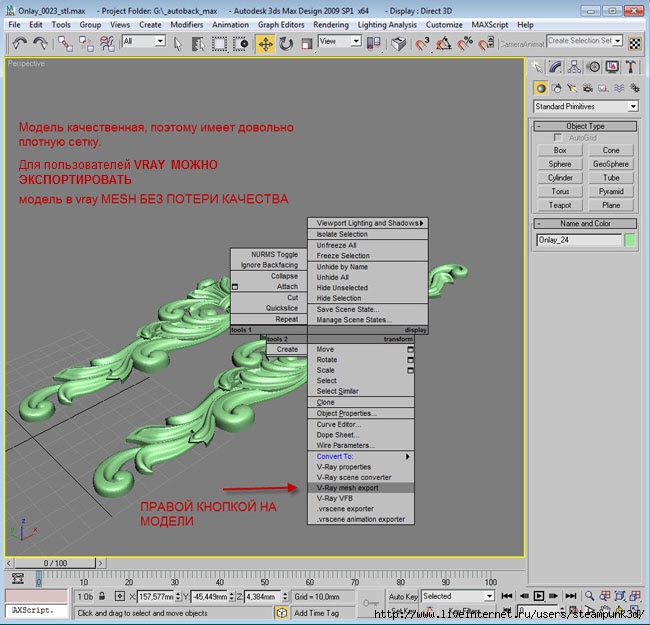The width and height of the screenshot is (650, 625).
Task: Select the Lights category icon
Action: (x=572, y=88)
